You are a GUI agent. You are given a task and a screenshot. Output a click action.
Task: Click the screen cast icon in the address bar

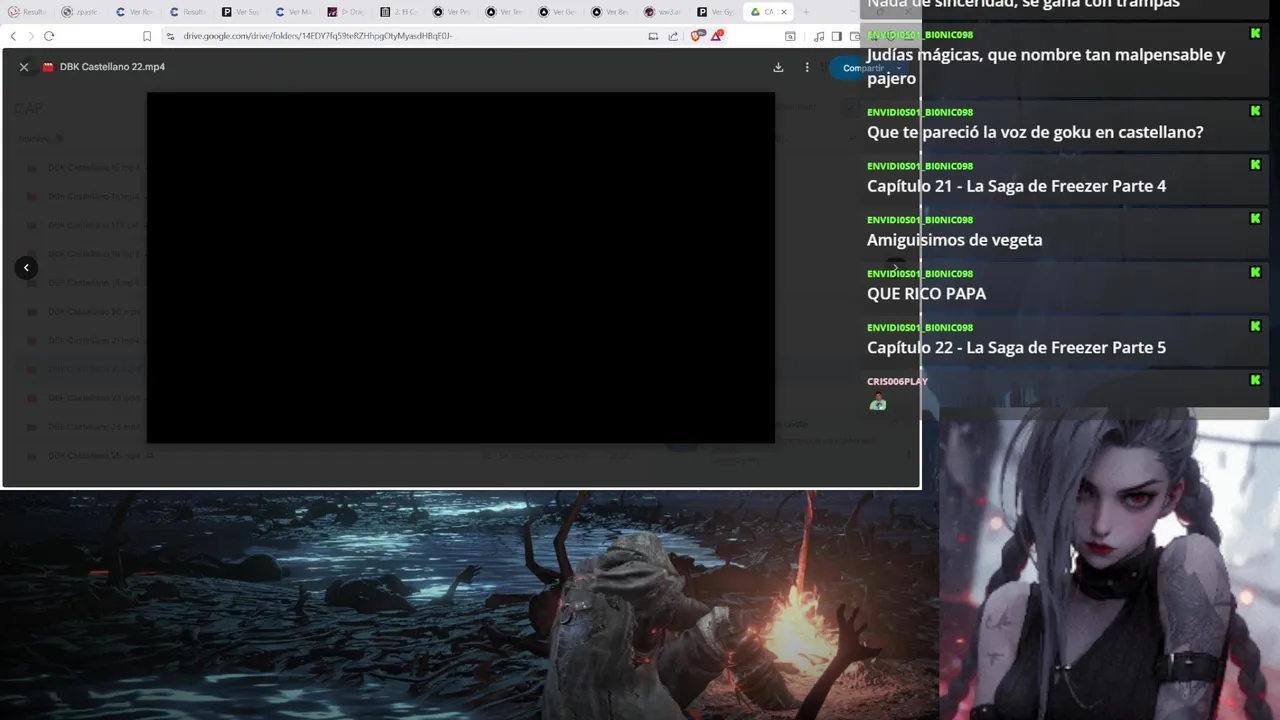click(653, 36)
